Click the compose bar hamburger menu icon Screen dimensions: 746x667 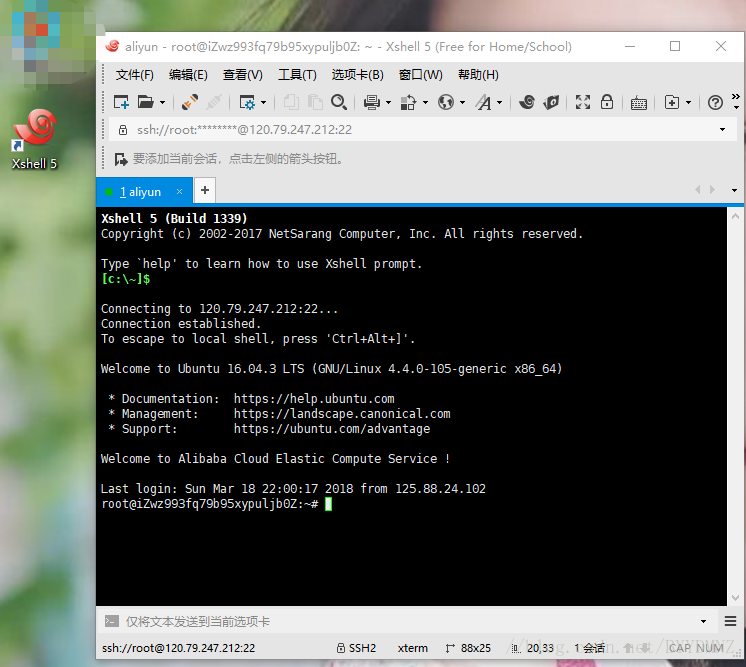(730, 621)
